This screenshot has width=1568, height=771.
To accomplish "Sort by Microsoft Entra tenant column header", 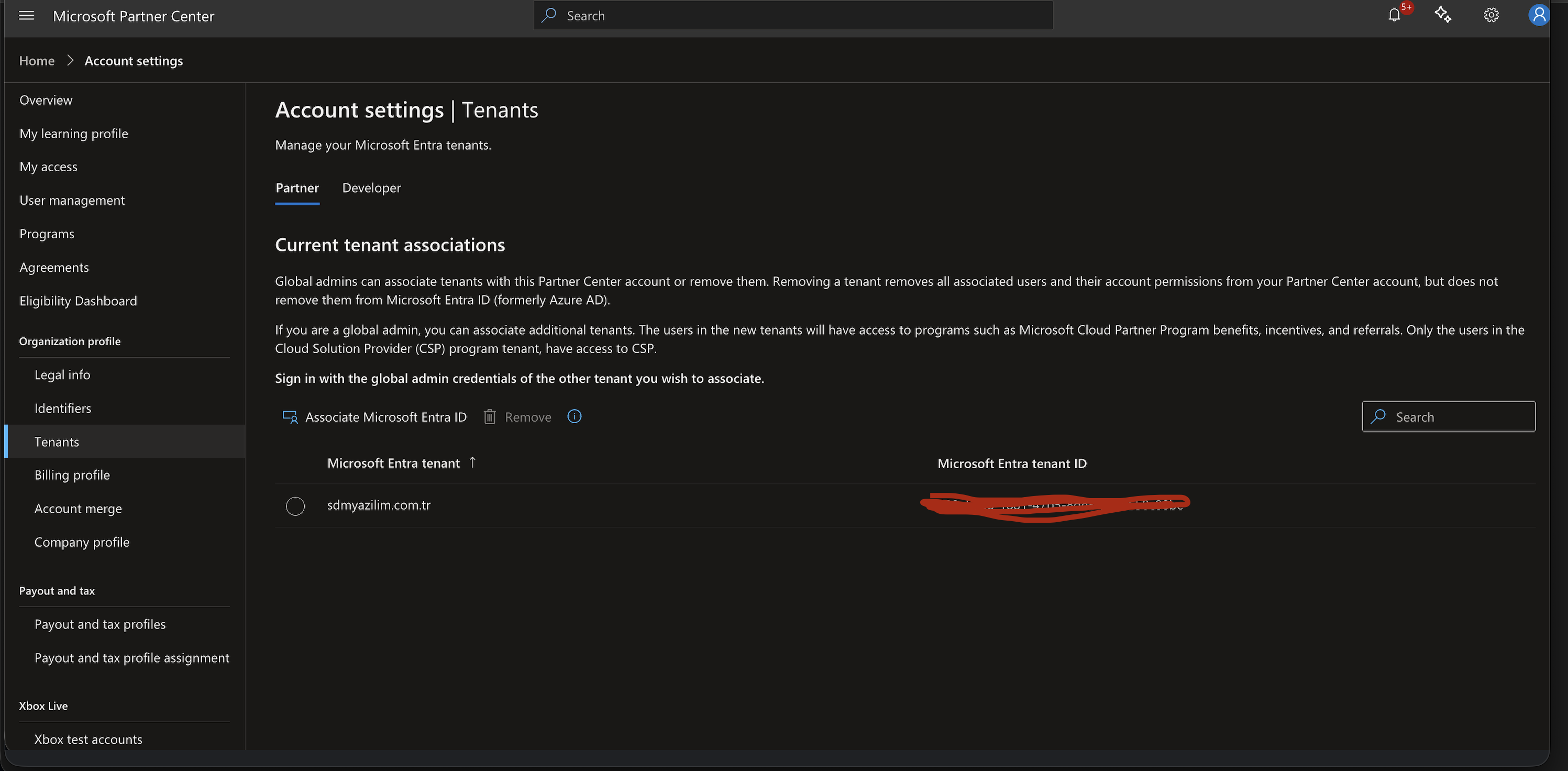I will pyautogui.click(x=393, y=463).
